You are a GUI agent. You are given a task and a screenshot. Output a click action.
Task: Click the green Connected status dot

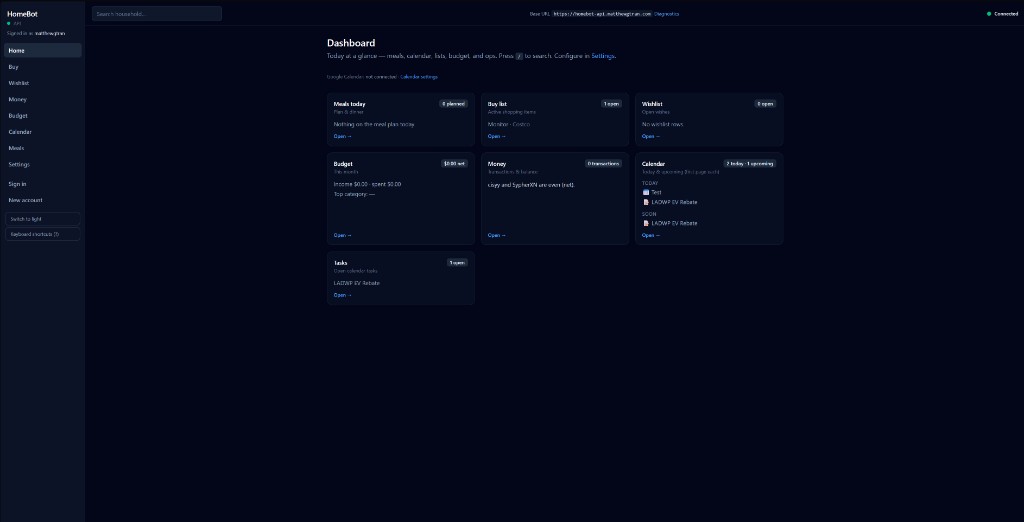tap(989, 14)
